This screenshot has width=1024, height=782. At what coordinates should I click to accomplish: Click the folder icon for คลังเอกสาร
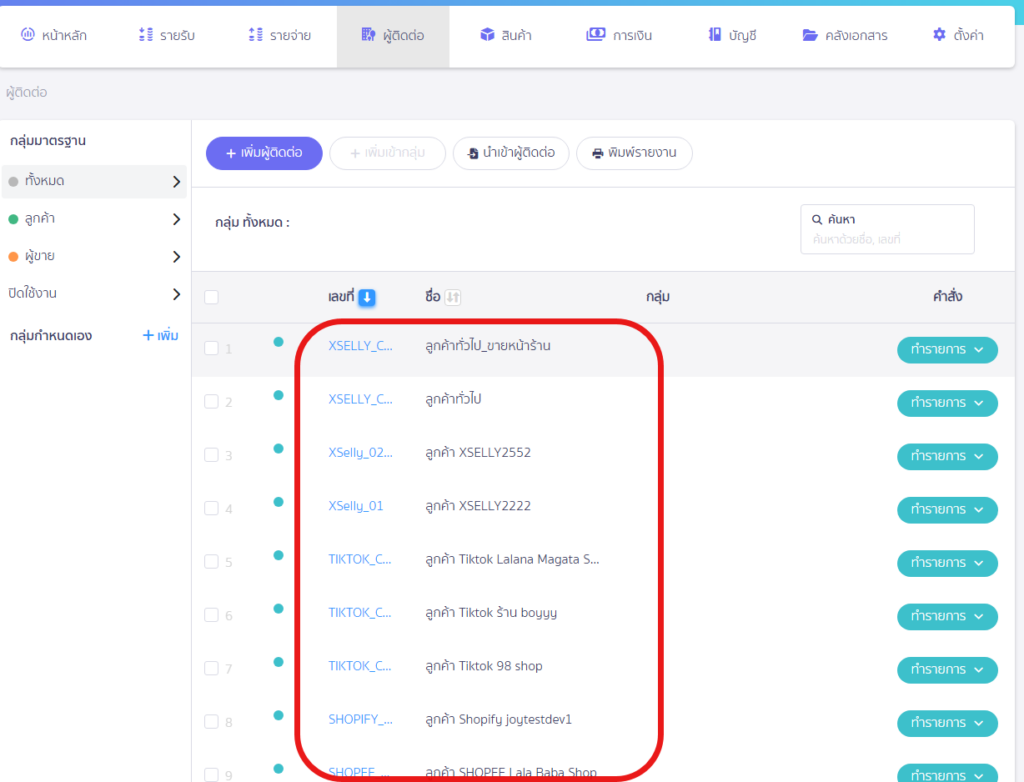[810, 35]
